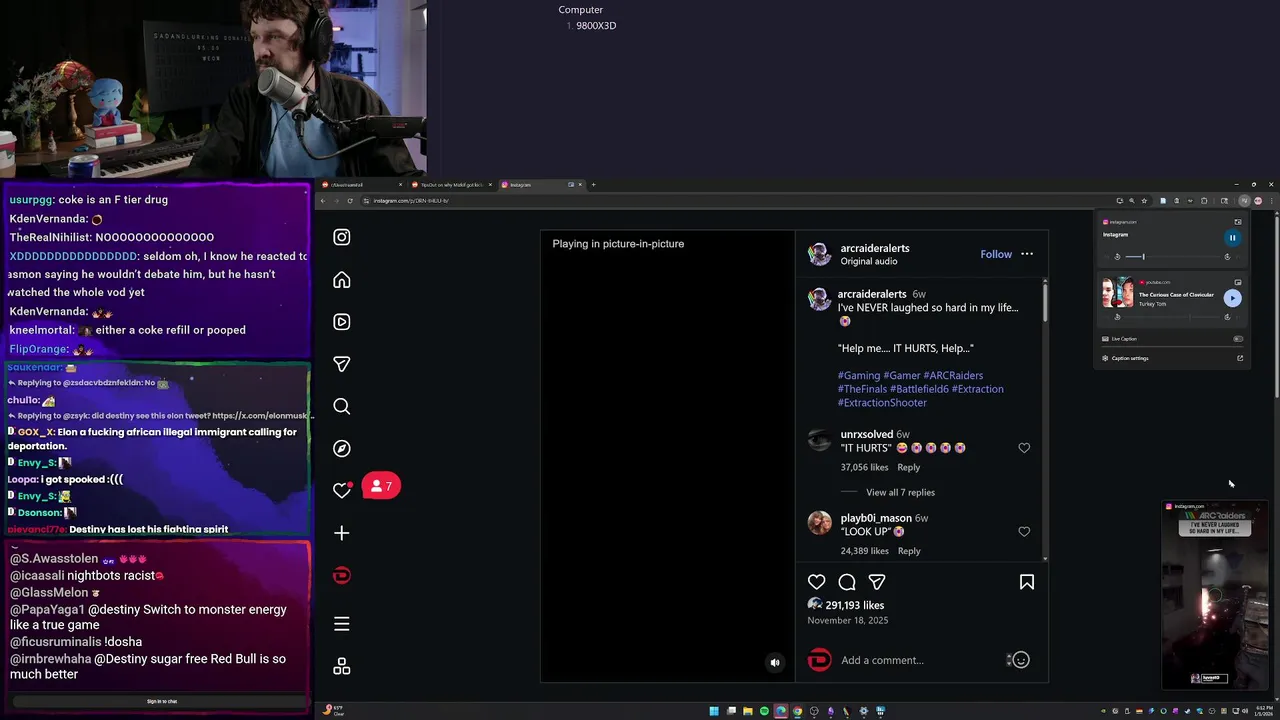The image size is (1280, 720).
Task: Open emoji picker in comment box
Action: tap(1020, 660)
